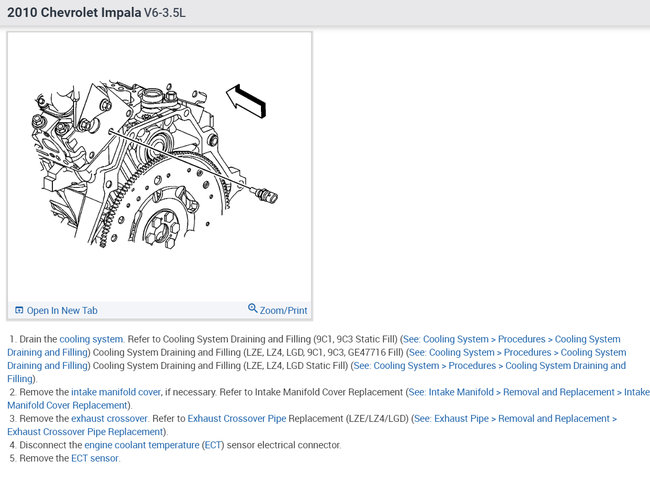Open the 'exhaust crossover' link in step 3
This screenshot has width=650, height=479.
[x=109, y=419]
